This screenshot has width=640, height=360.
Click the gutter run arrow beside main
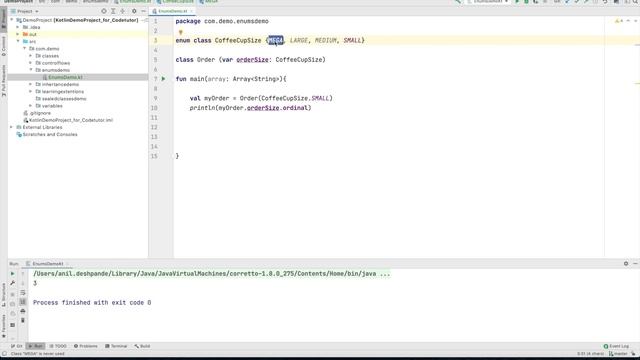[x=164, y=79]
